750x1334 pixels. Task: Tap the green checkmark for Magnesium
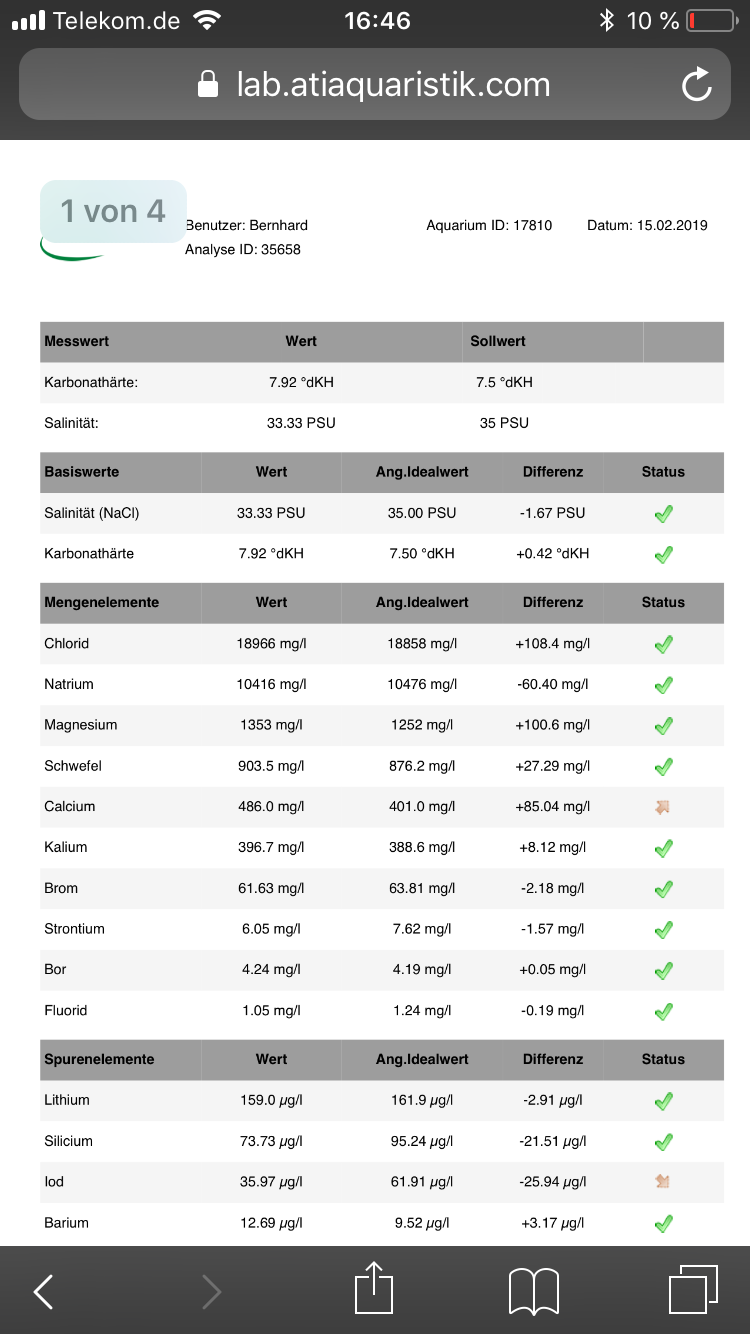click(x=663, y=726)
